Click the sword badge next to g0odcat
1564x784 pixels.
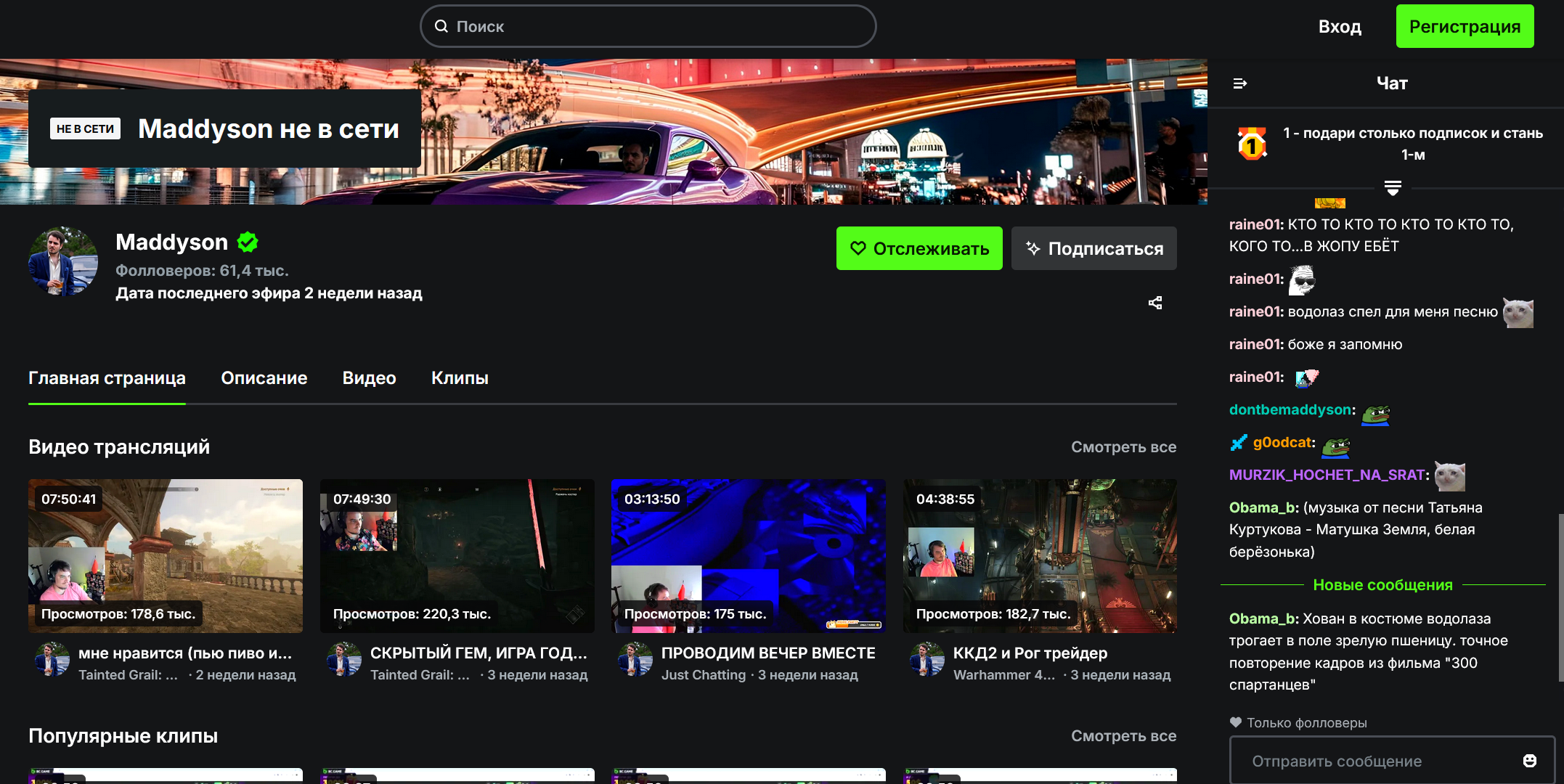tap(1239, 442)
